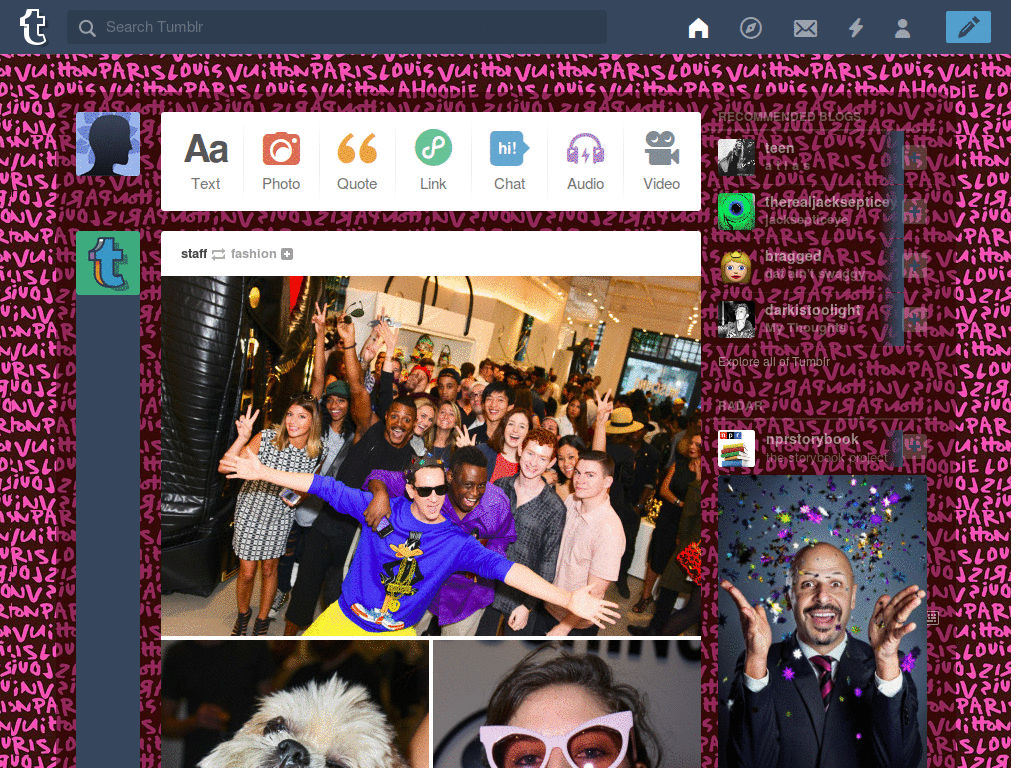Create a new Quote post

(x=357, y=161)
